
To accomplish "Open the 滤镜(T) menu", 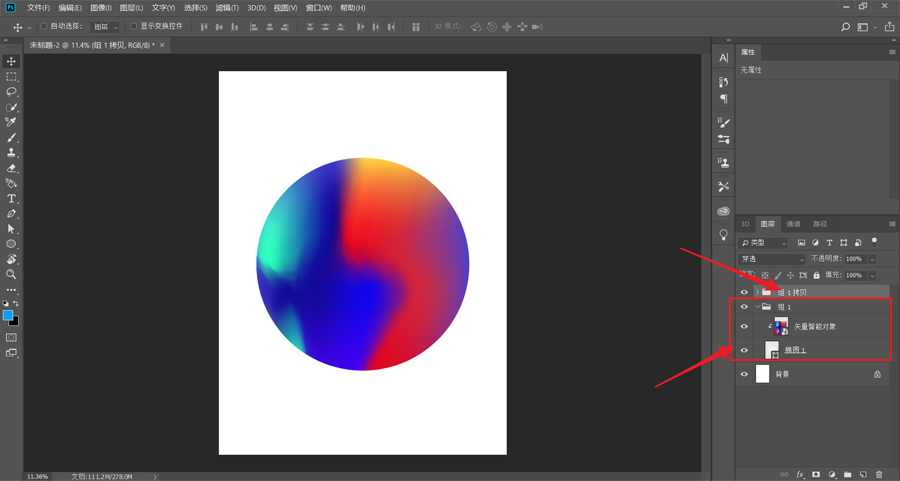I will point(227,8).
